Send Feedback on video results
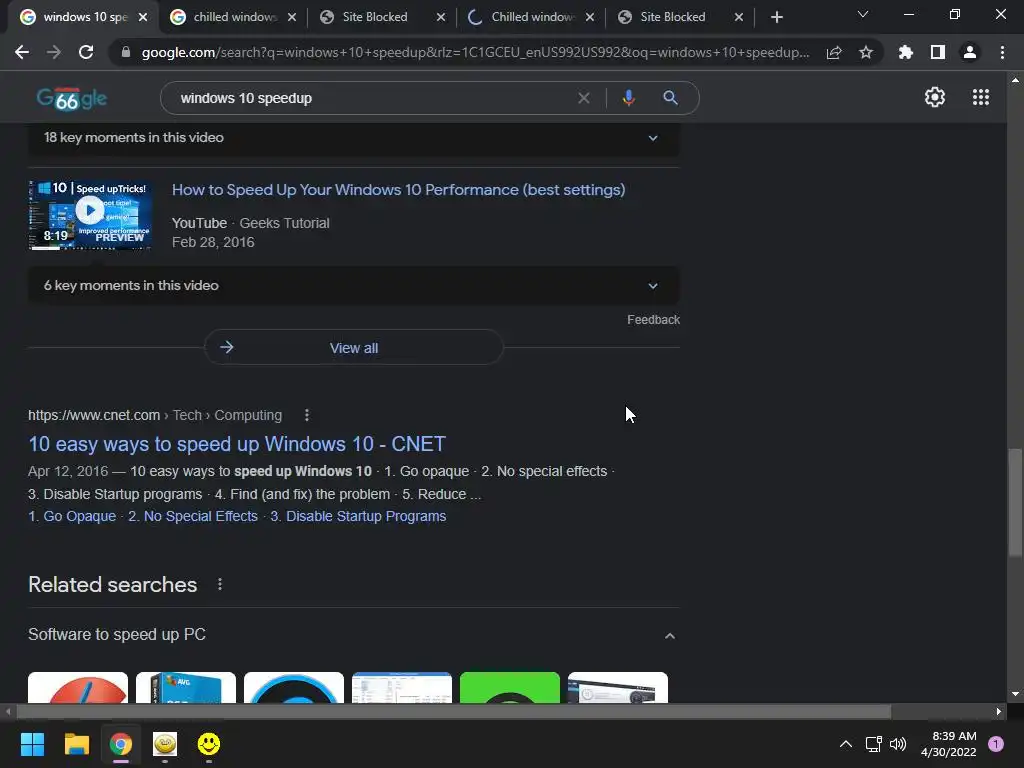This screenshot has height=768, width=1024. pyautogui.click(x=653, y=320)
